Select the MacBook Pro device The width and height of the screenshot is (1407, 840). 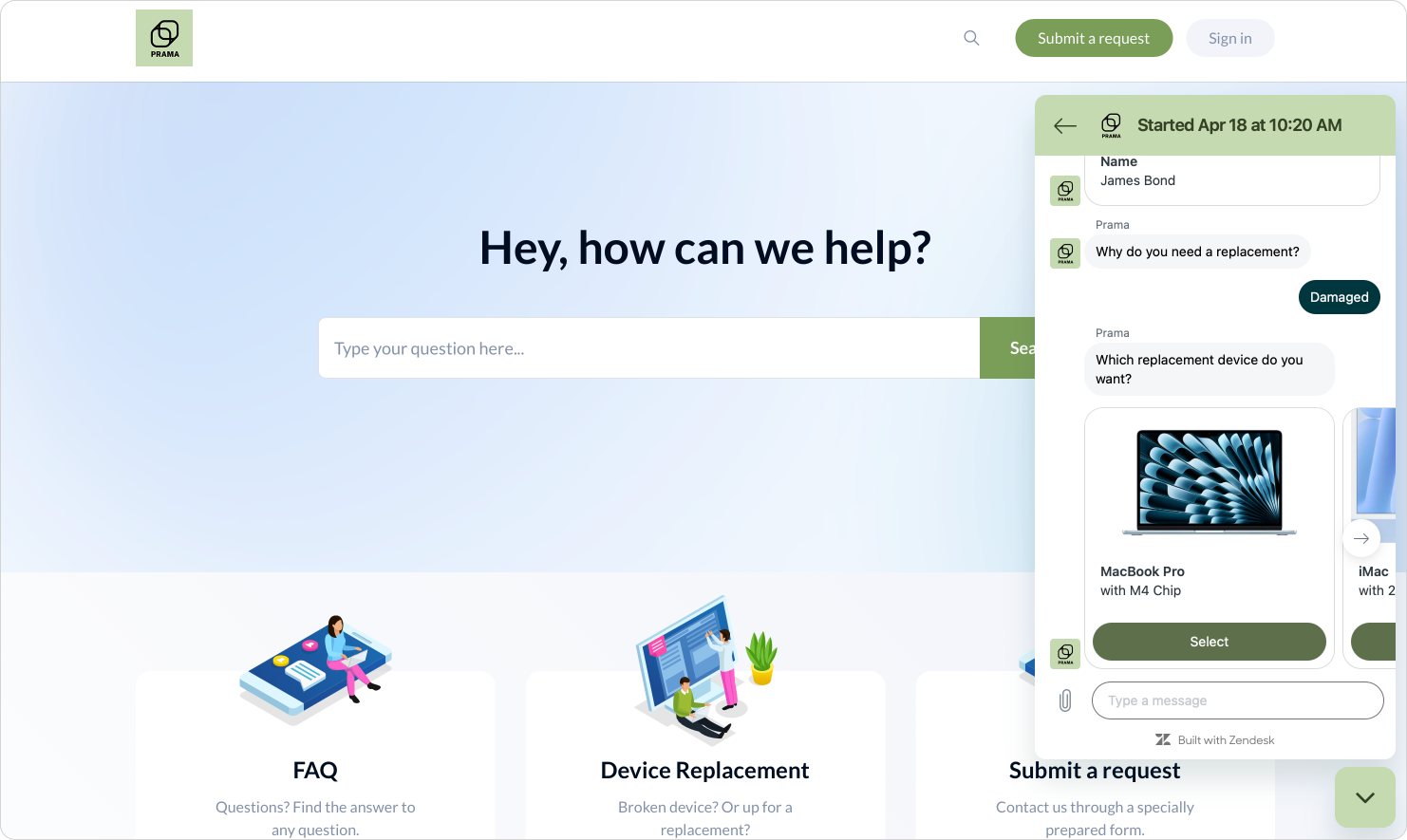1210,642
